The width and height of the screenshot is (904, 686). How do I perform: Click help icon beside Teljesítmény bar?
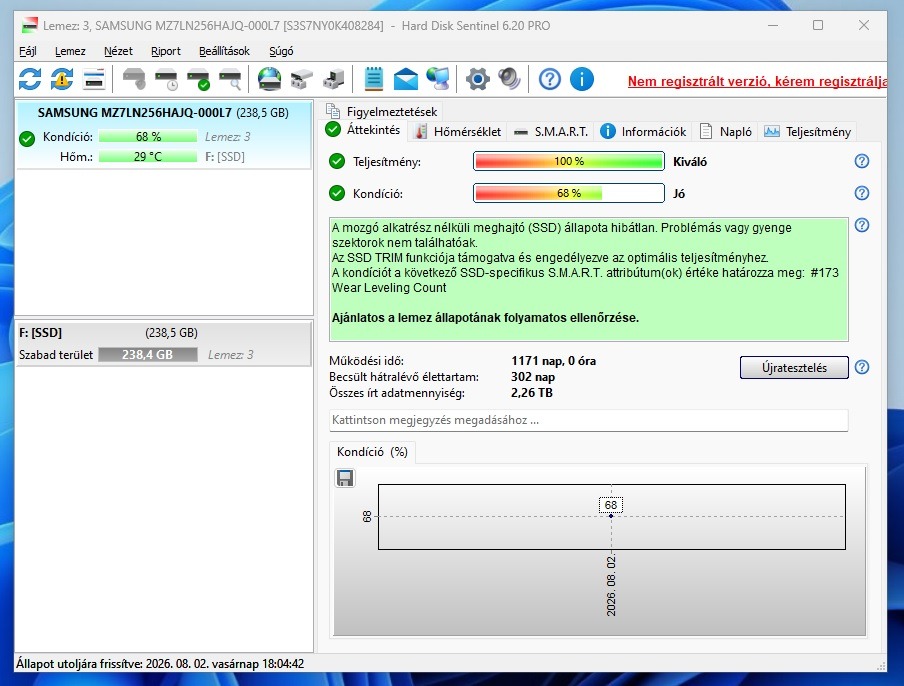(861, 161)
